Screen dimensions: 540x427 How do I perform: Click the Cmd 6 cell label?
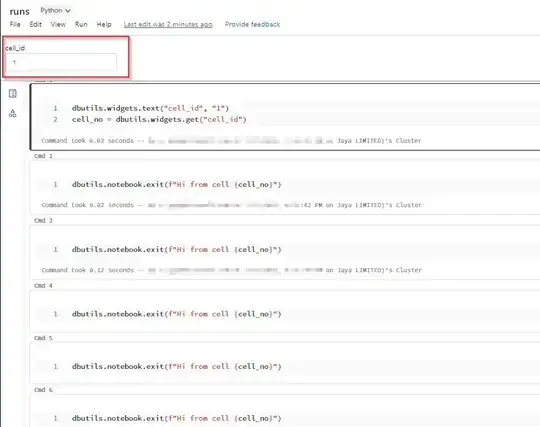(x=43, y=390)
